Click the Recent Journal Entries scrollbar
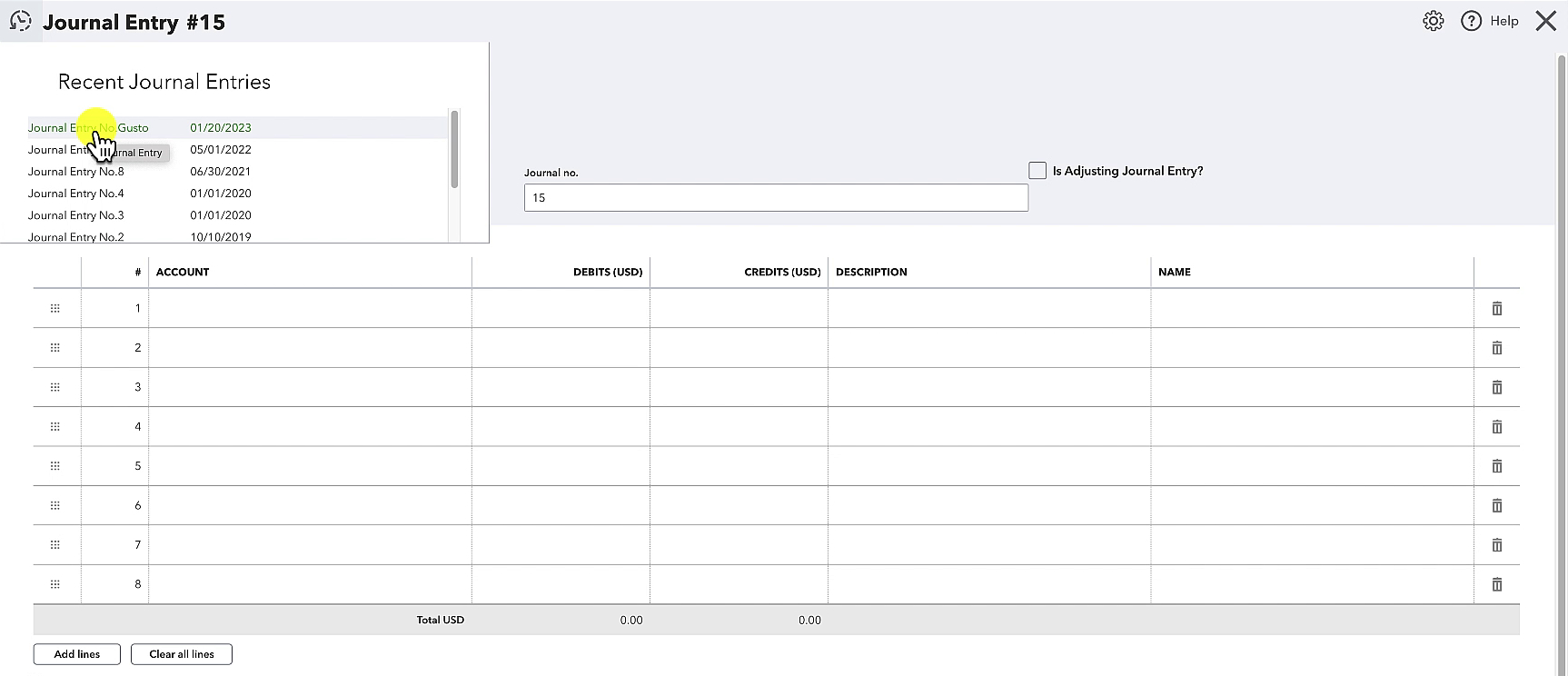This screenshot has width=1568, height=676. tap(454, 150)
